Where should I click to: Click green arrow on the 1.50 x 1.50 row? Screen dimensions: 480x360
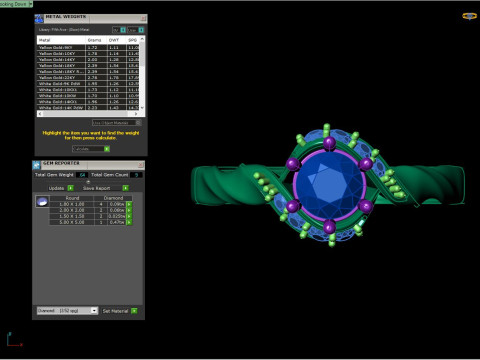click(129, 216)
